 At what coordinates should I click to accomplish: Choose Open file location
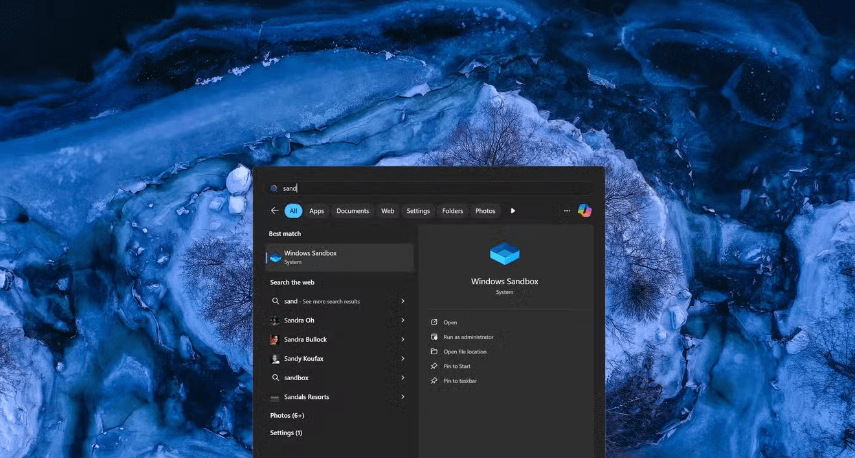click(465, 352)
